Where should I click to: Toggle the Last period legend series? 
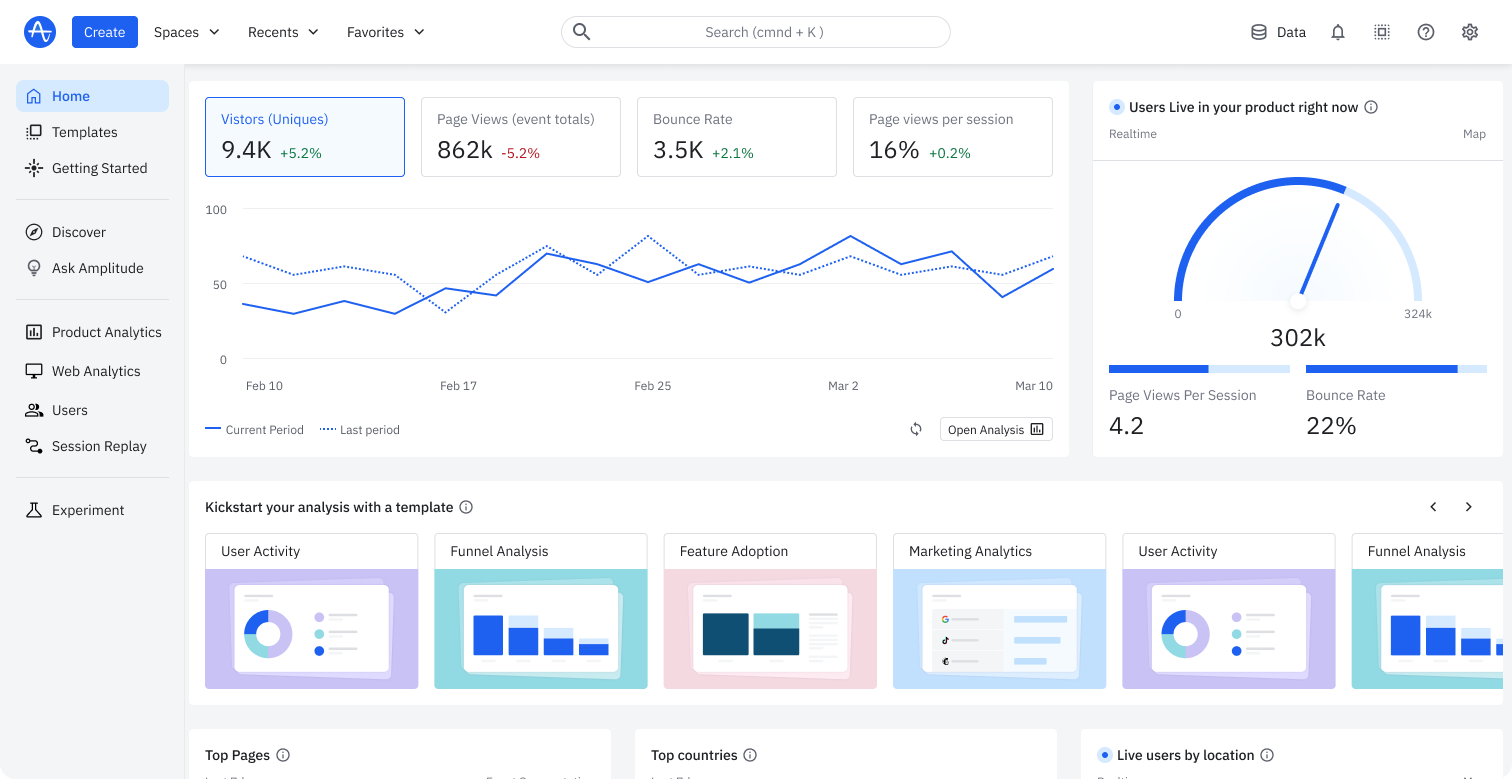[x=360, y=430]
